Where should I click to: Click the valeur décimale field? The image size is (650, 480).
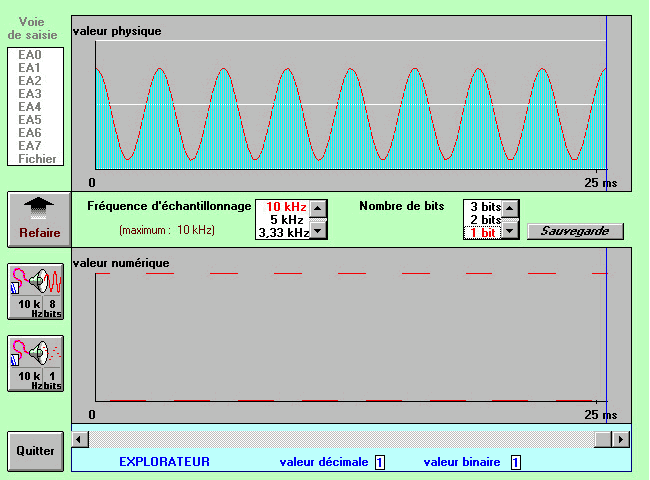click(380, 462)
